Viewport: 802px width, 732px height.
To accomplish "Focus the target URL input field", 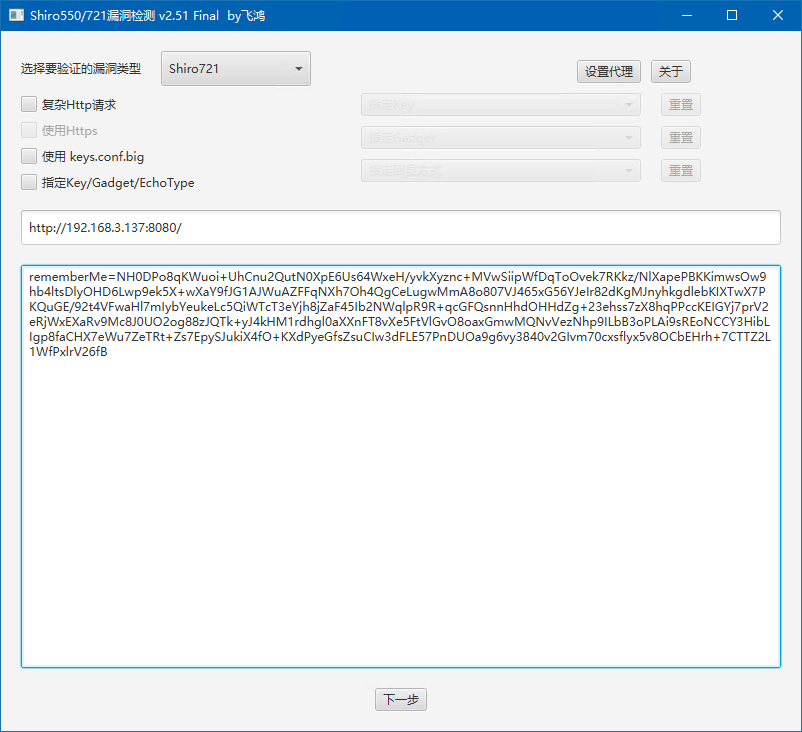I will (x=401, y=228).
